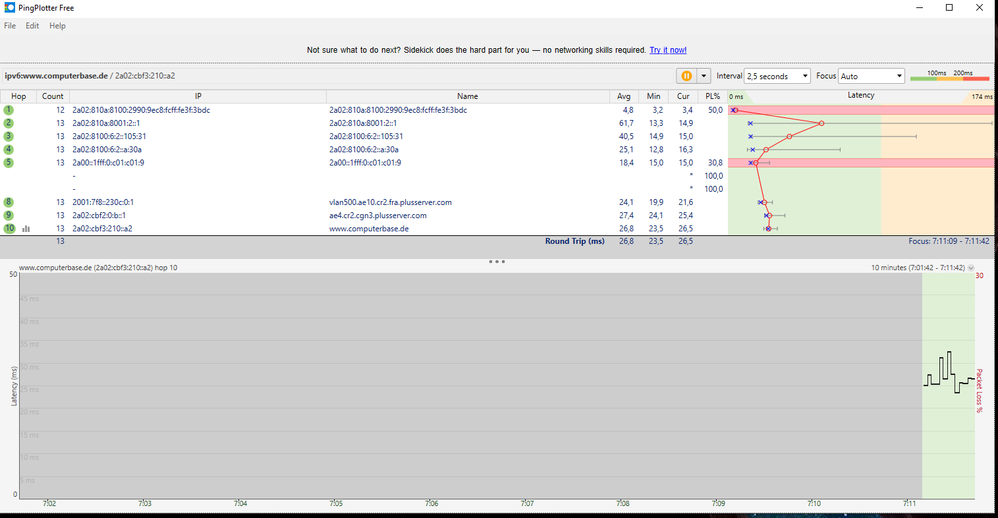Sort by the Count column header
998x518 pixels.
[53, 96]
